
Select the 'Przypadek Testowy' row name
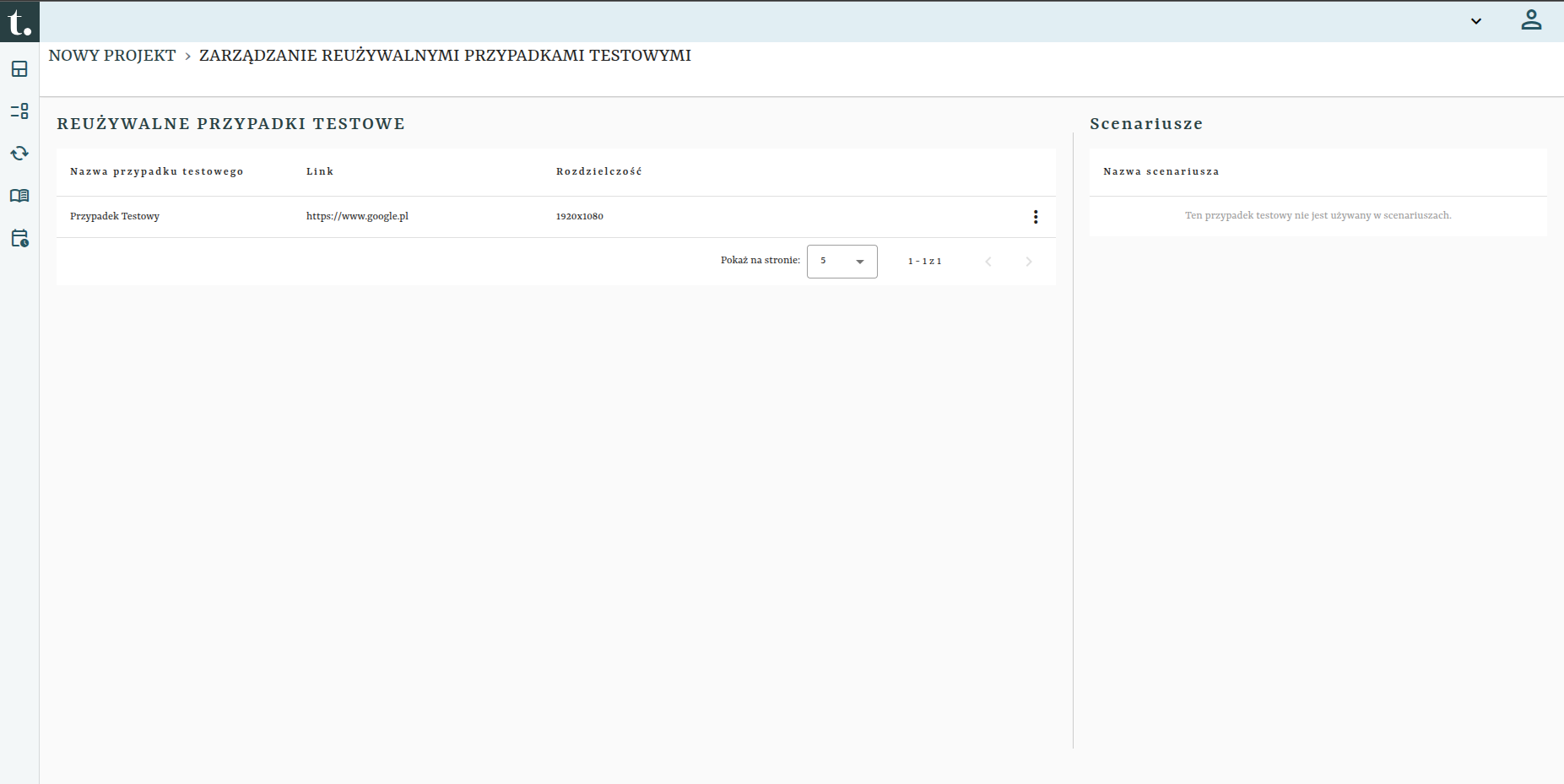[115, 216]
